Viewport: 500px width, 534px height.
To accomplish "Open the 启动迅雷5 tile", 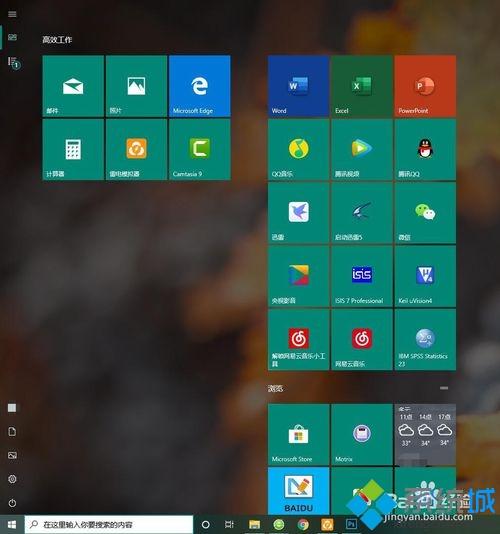I will (362, 213).
